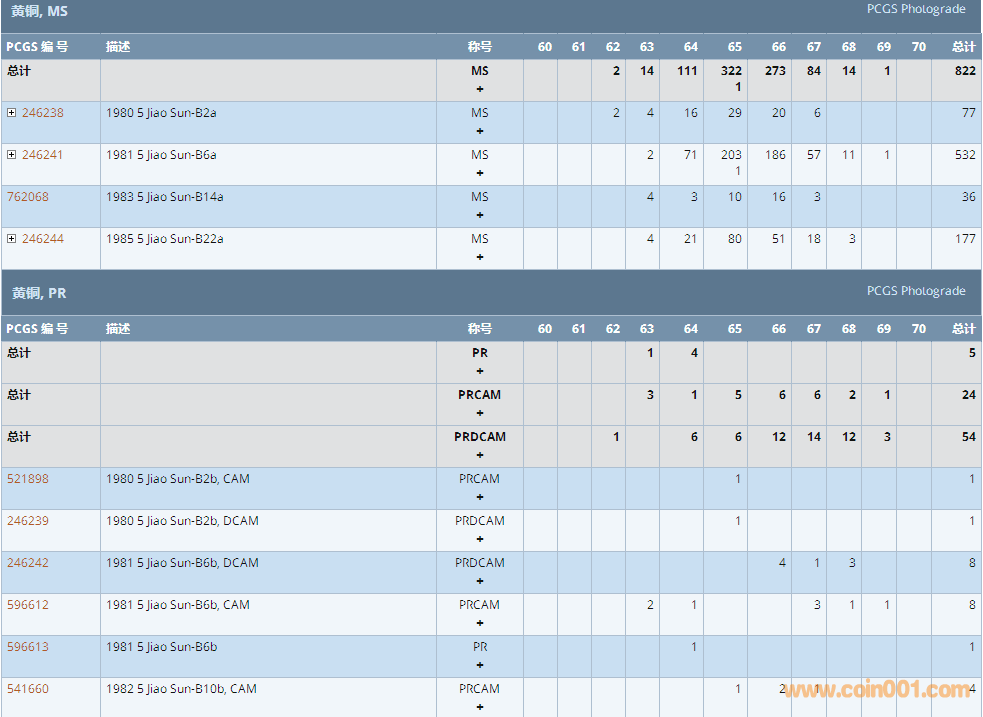Open PCGS Photograde in 黄铜, MS header

[x=916, y=9]
